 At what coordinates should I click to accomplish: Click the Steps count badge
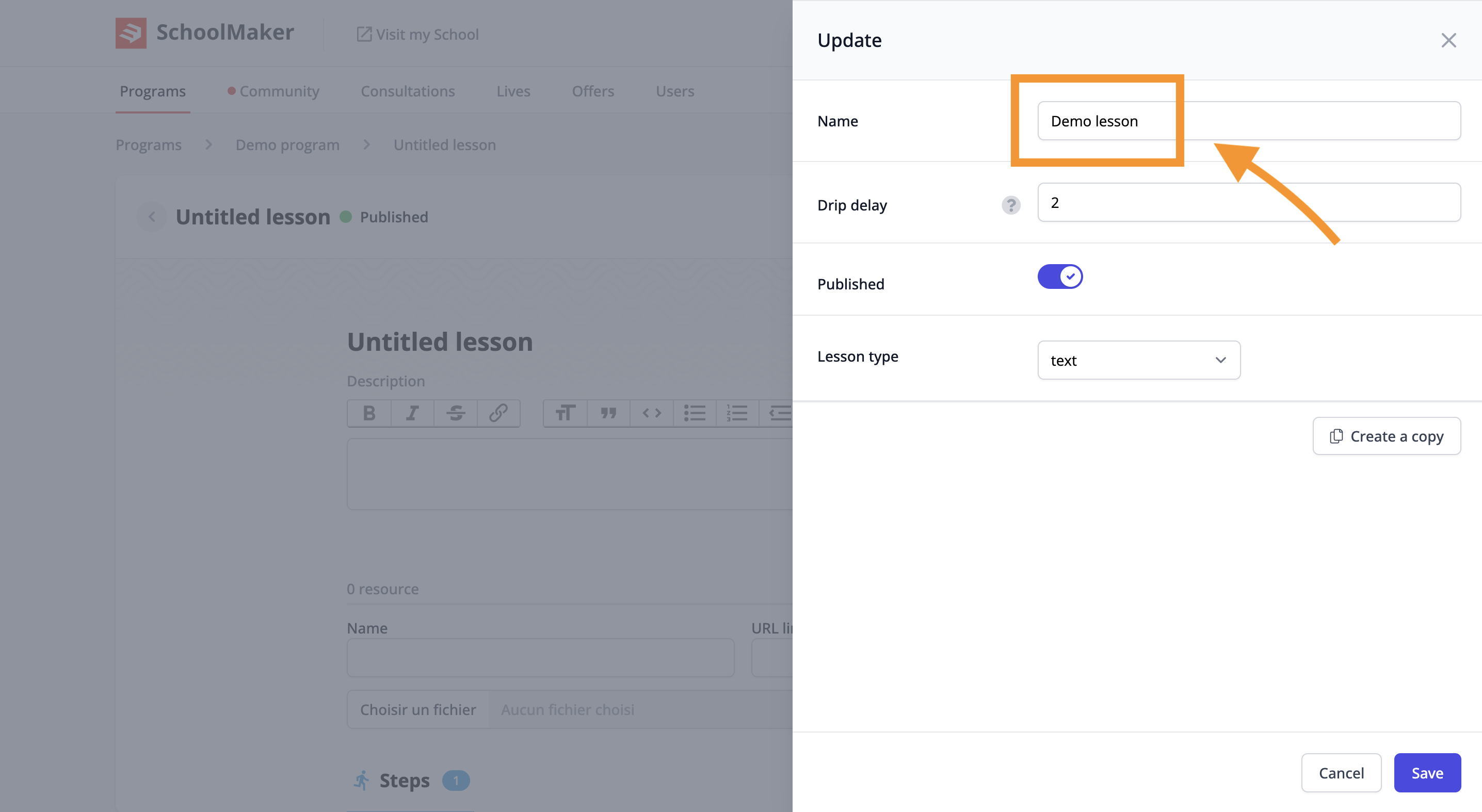click(x=456, y=781)
